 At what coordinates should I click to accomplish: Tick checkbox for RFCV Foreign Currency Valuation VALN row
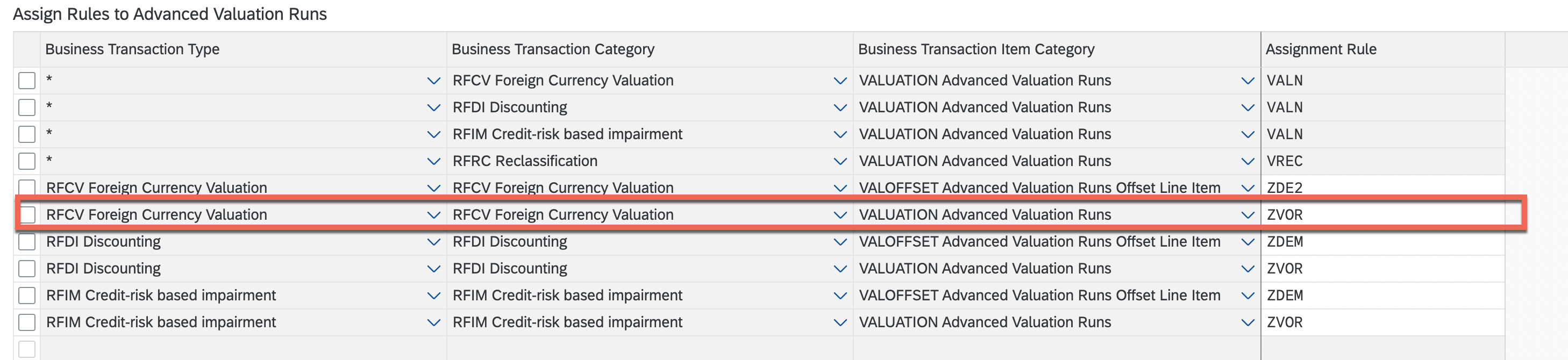27,80
